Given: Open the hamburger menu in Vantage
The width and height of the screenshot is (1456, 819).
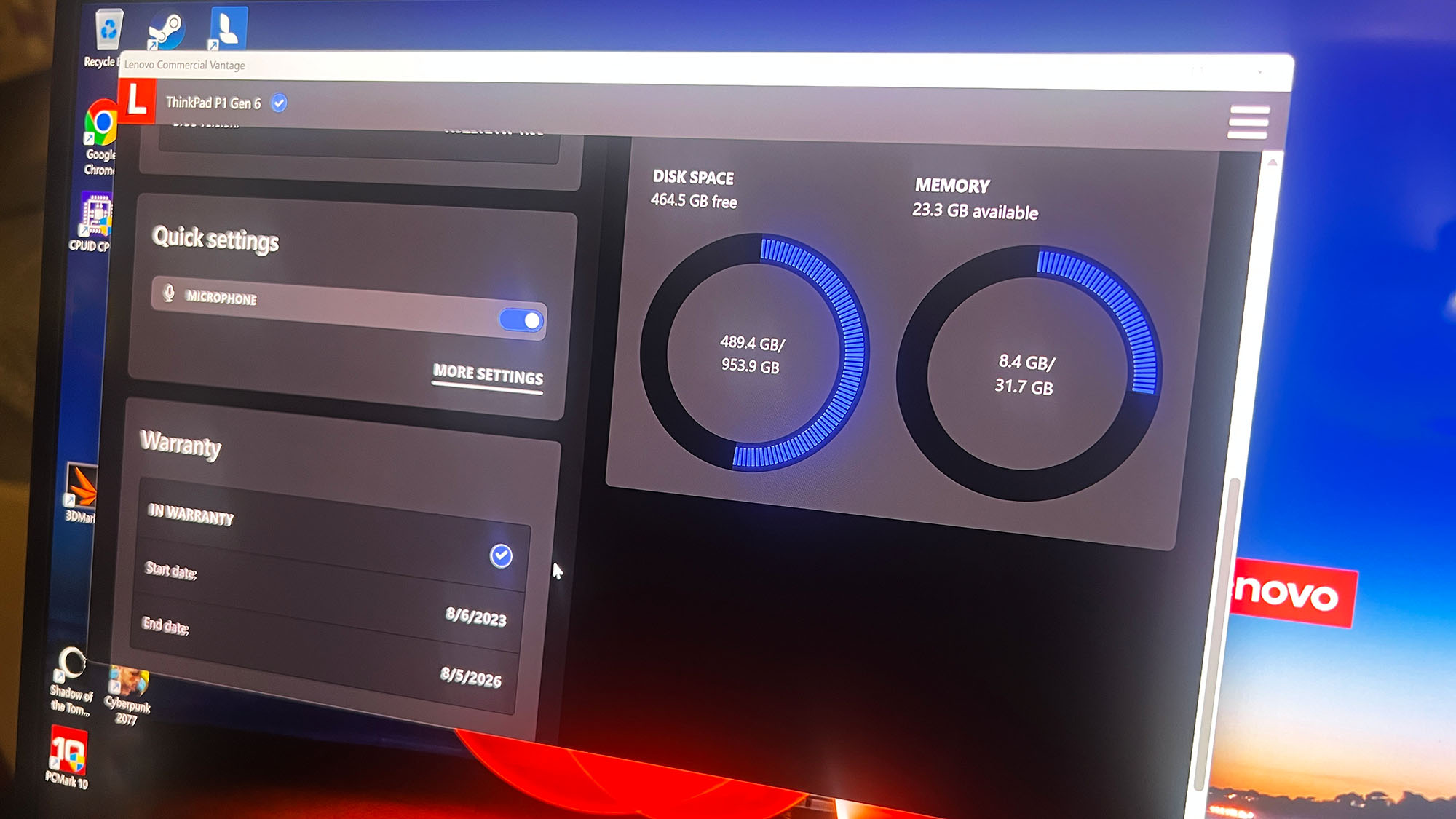Looking at the screenshot, I should click(x=1249, y=122).
